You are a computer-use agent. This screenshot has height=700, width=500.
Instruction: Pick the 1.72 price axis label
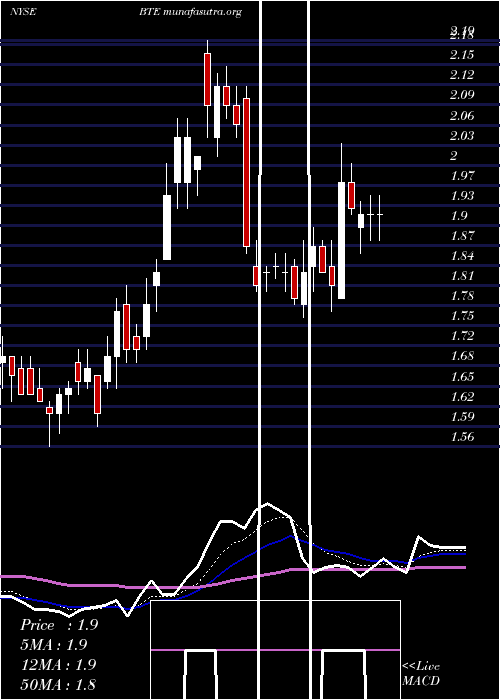[x=462, y=336]
